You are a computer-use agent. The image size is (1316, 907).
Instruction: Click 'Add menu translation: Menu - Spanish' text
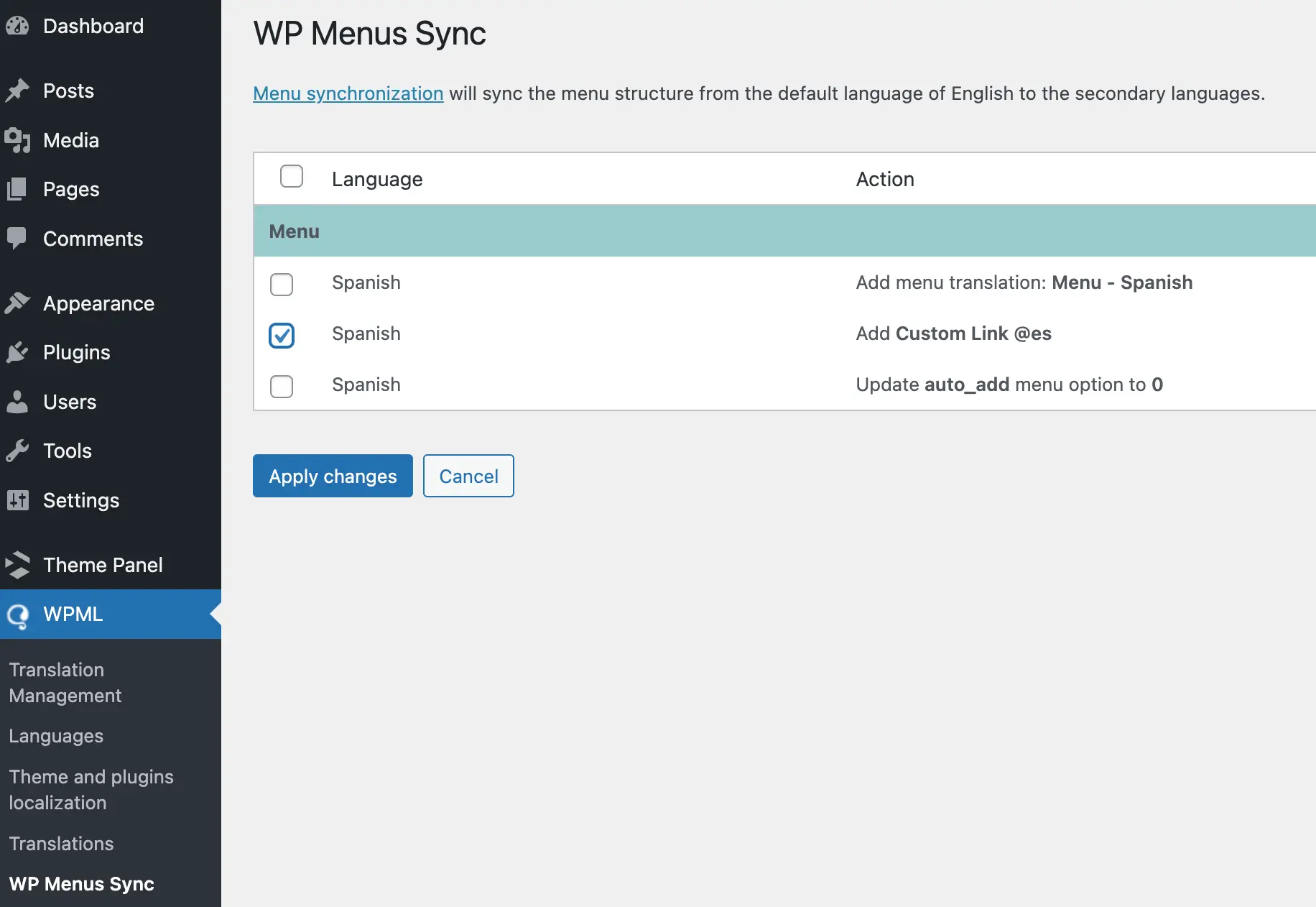tap(1024, 282)
